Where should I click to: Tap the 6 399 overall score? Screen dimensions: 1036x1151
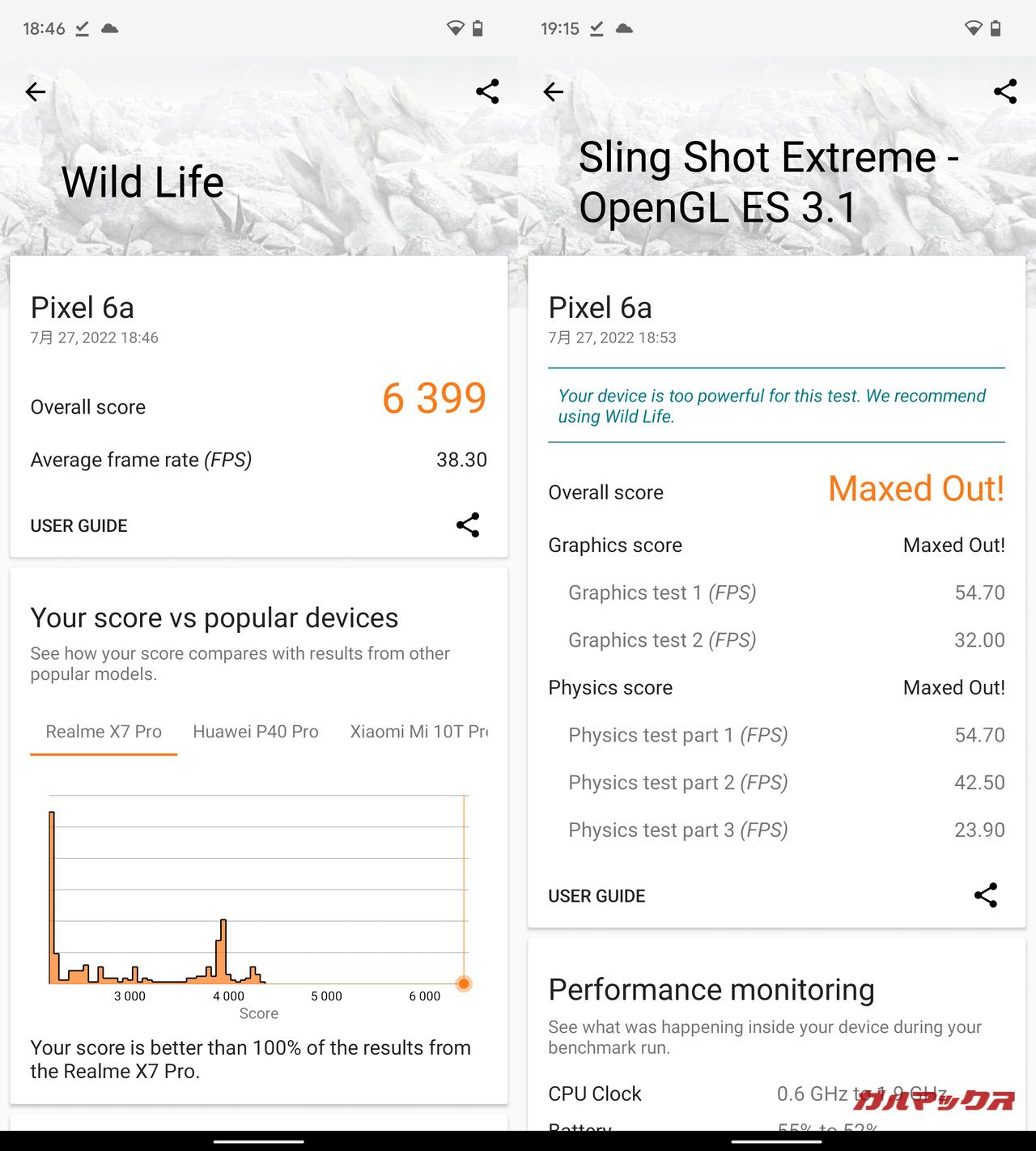pos(434,398)
